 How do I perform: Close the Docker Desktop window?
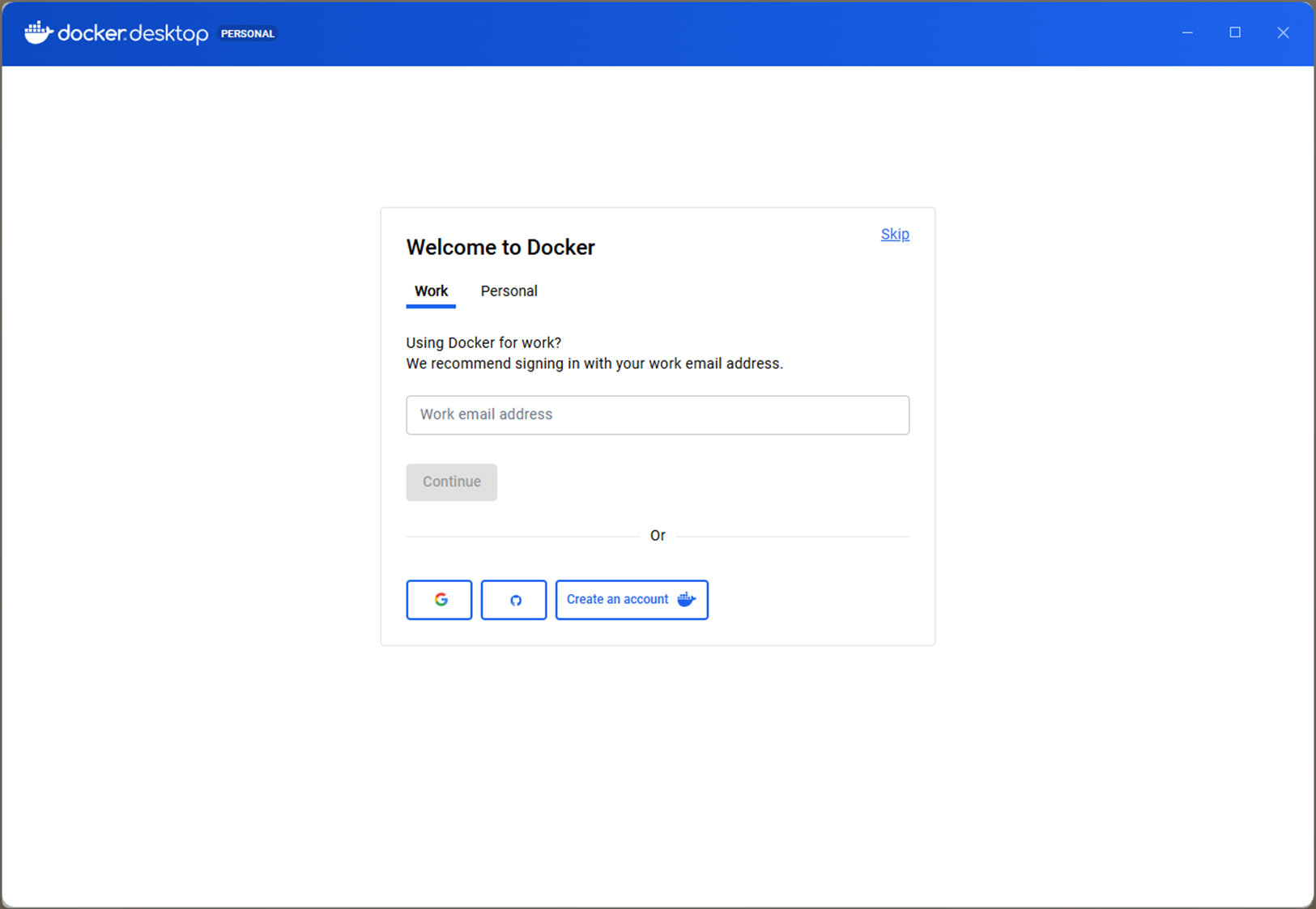[x=1283, y=32]
